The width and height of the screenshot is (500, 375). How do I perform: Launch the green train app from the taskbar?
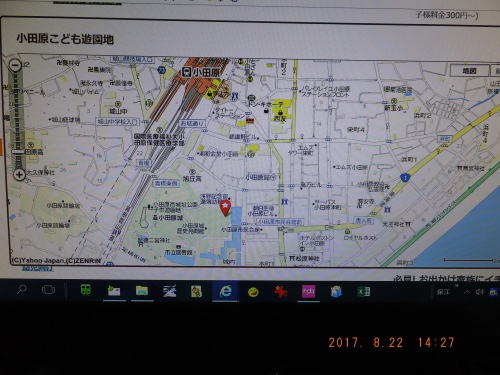[x=86, y=290]
